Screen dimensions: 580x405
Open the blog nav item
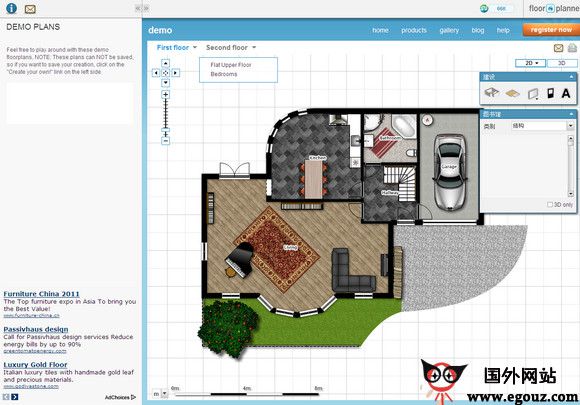tap(478, 30)
